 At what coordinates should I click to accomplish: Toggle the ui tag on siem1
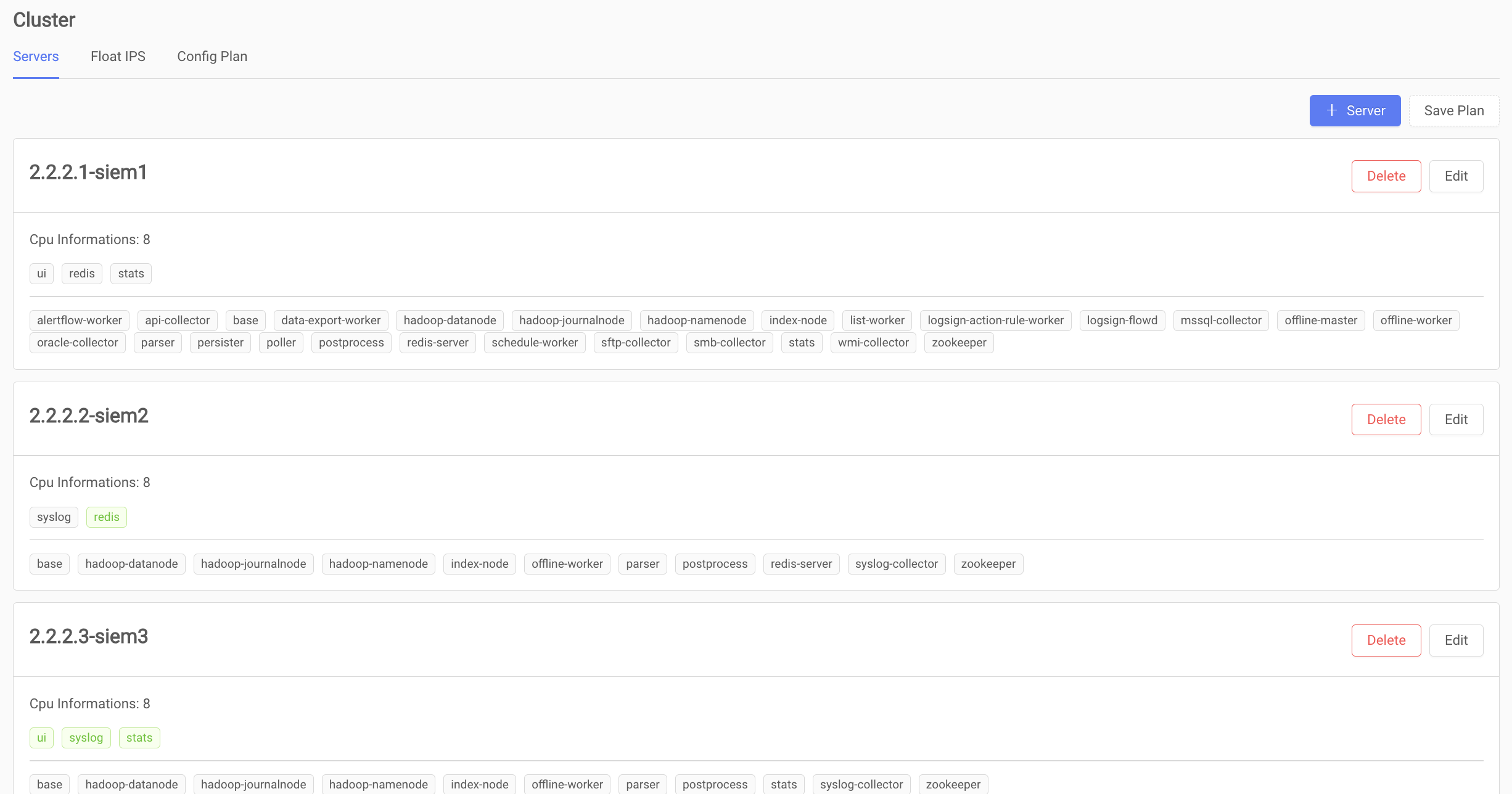(x=41, y=273)
